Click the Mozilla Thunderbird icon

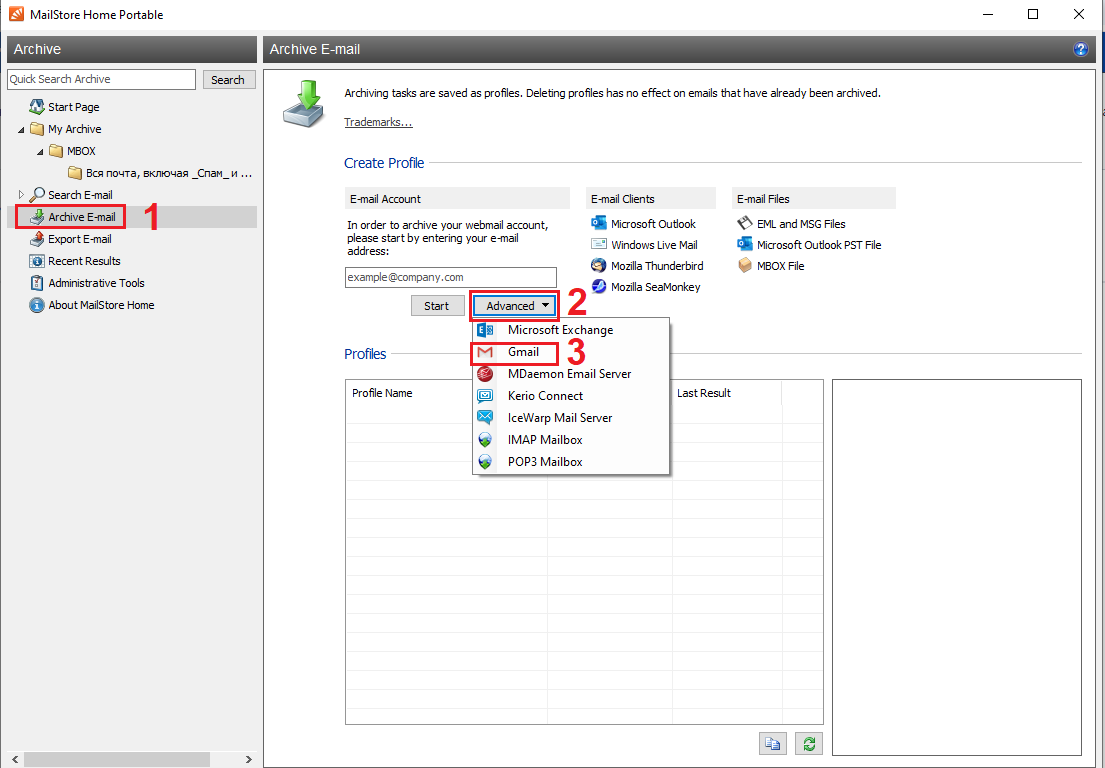[x=598, y=266]
